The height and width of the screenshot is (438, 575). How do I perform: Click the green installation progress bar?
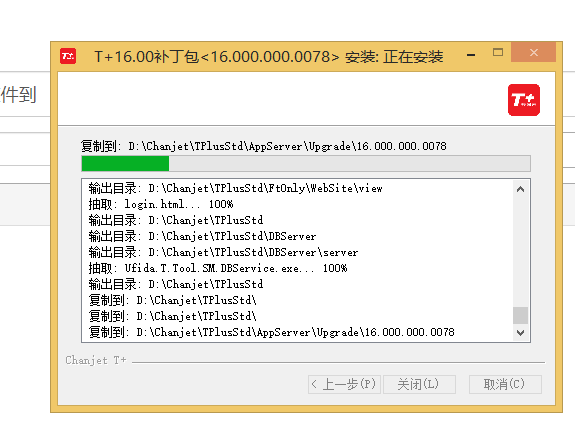pos(306,164)
